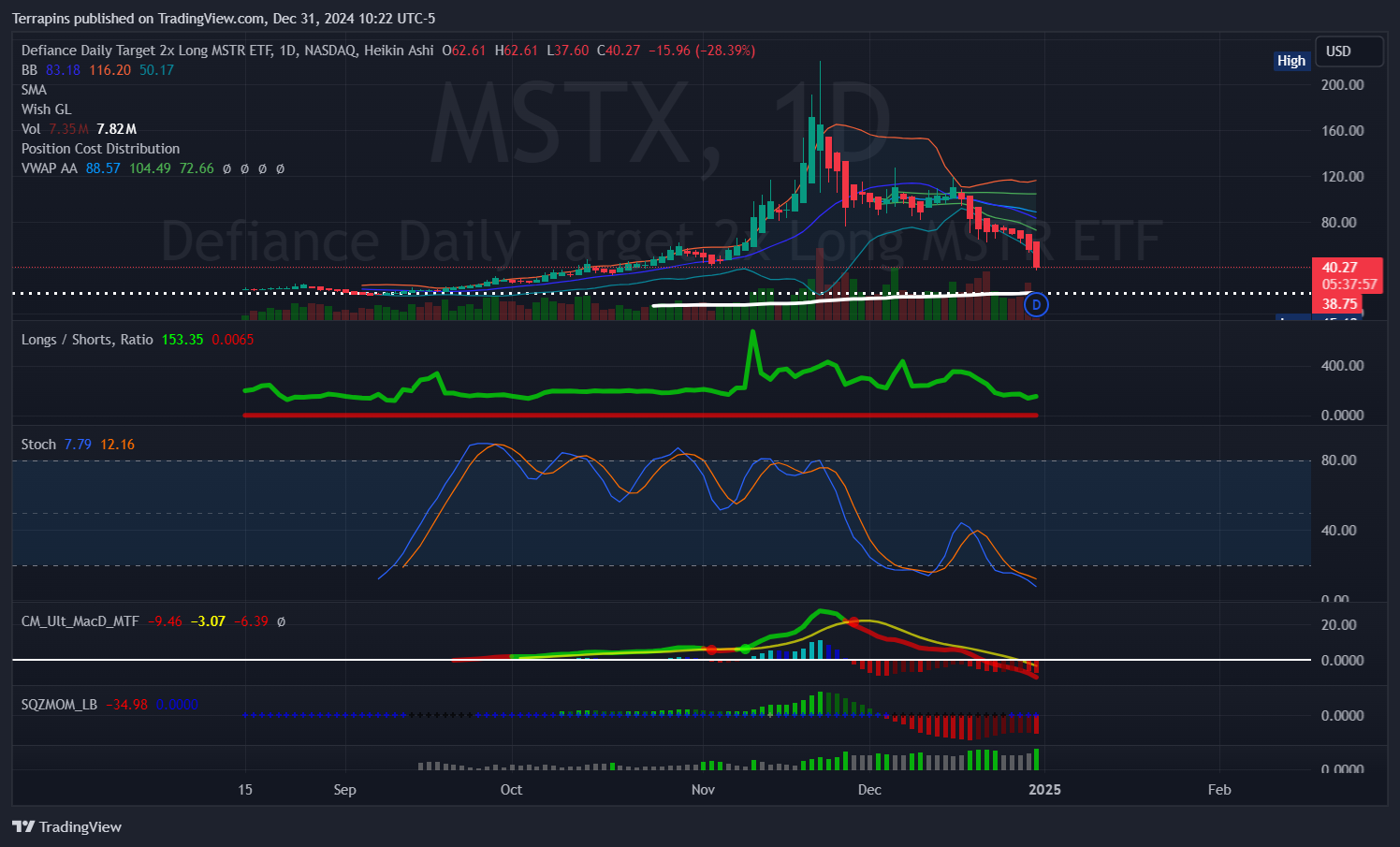The image size is (1400, 847).
Task: Click the open value O62.61
Action: click(464, 51)
